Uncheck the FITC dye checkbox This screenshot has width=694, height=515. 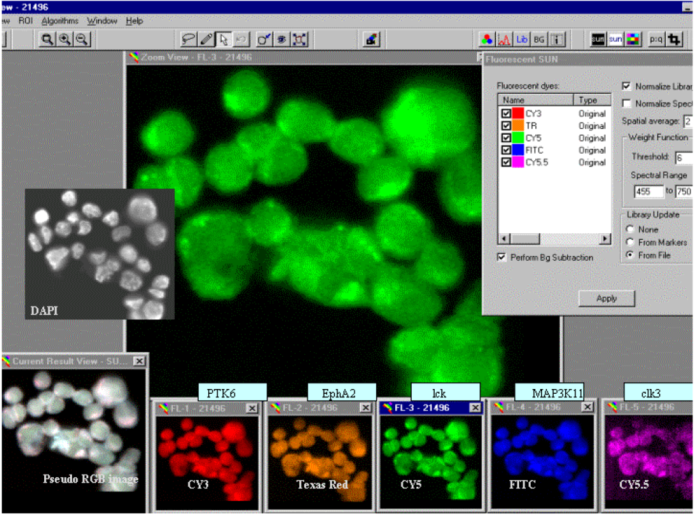click(x=506, y=150)
